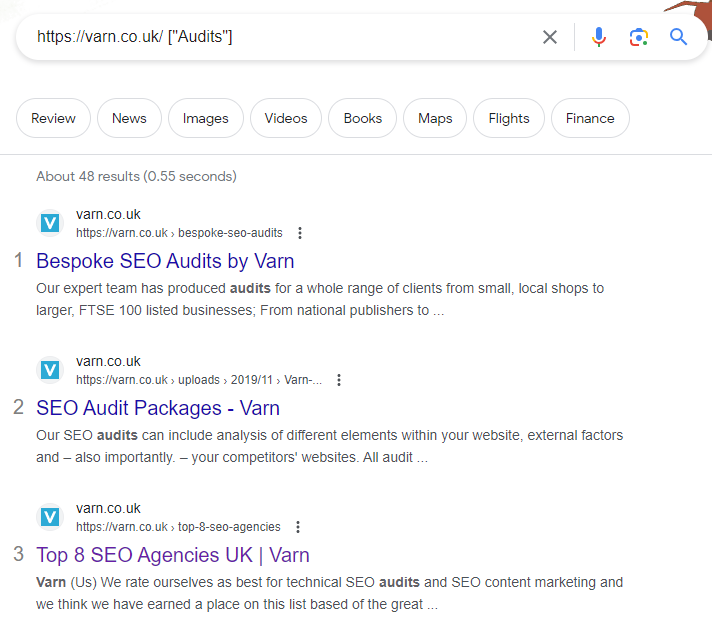Click the uploads › 2019/11 URL breadcrumb
Image resolution: width=712 pixels, height=633 pixels.
point(199,380)
